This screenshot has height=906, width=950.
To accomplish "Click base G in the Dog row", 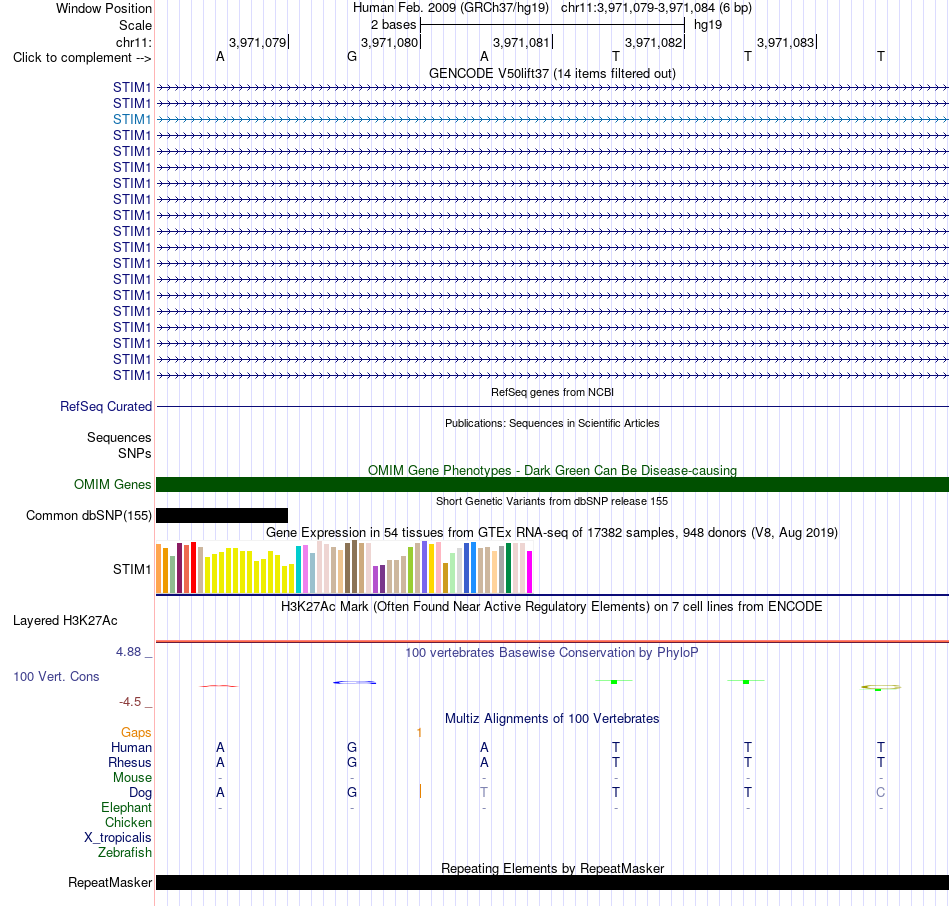I will pos(351,793).
